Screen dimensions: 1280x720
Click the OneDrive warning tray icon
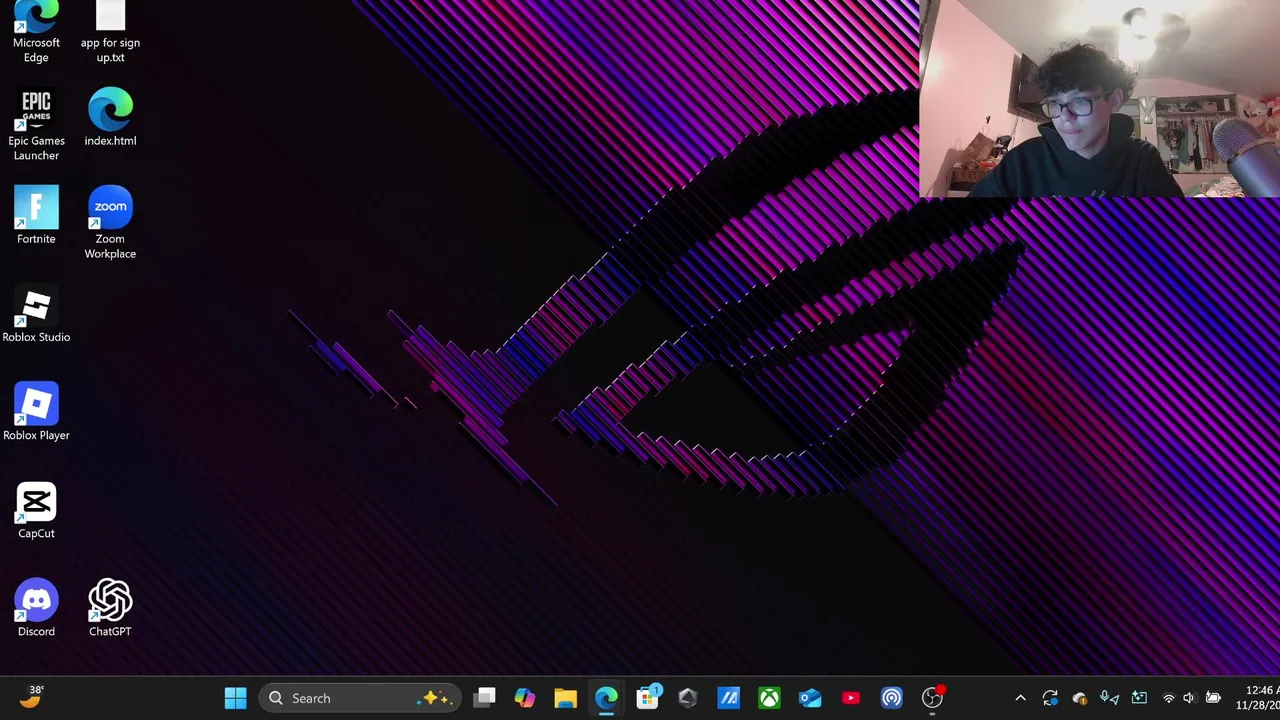pos(1080,698)
